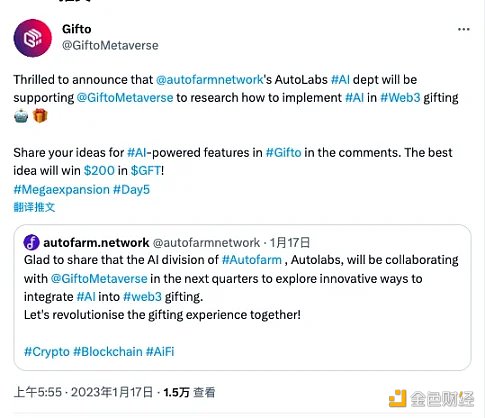This screenshot has width=485, height=418.
Task: Open the quoted tweet's 1月17日 date
Action: point(290,243)
